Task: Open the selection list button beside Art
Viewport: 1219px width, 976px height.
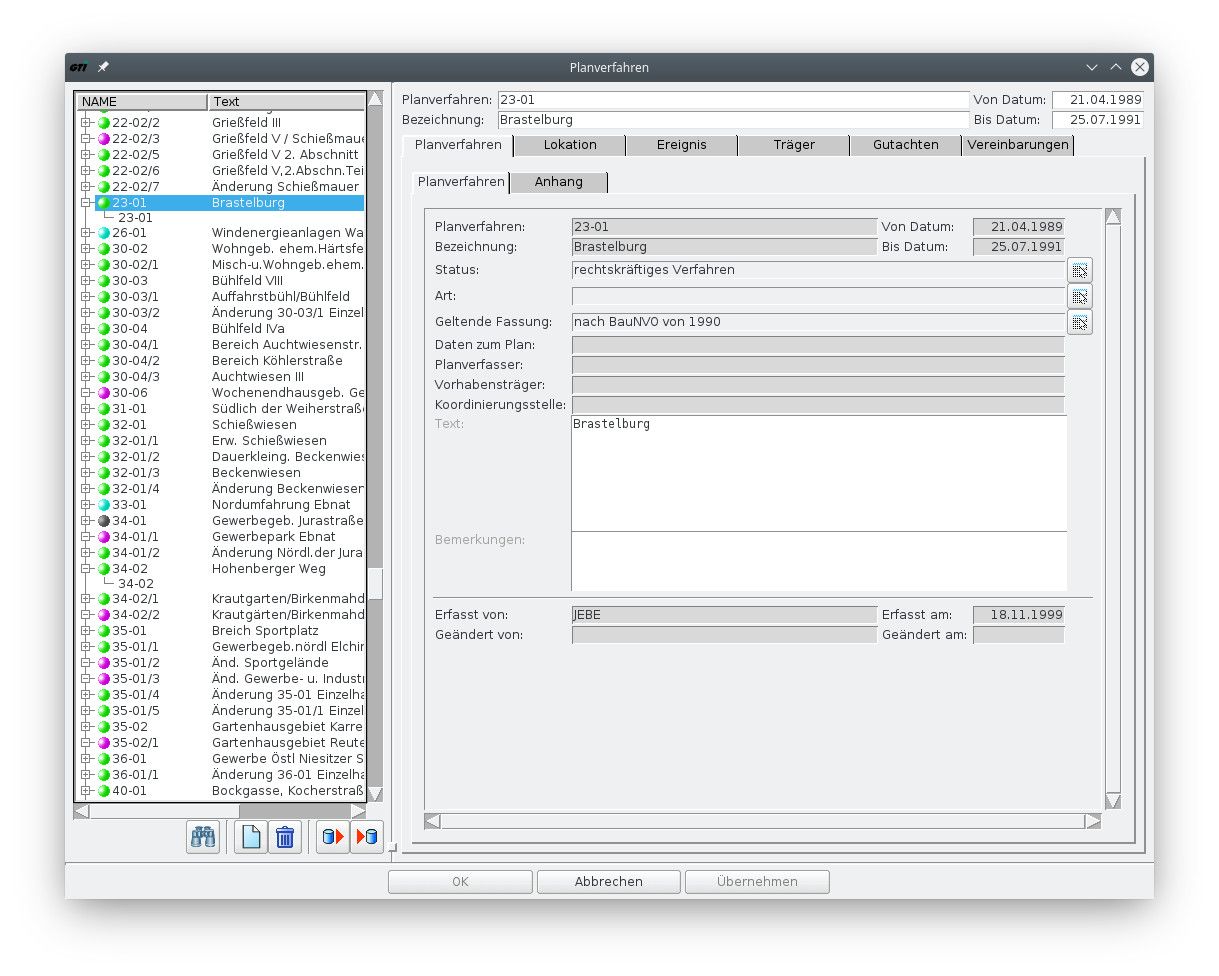Action: click(x=1079, y=296)
